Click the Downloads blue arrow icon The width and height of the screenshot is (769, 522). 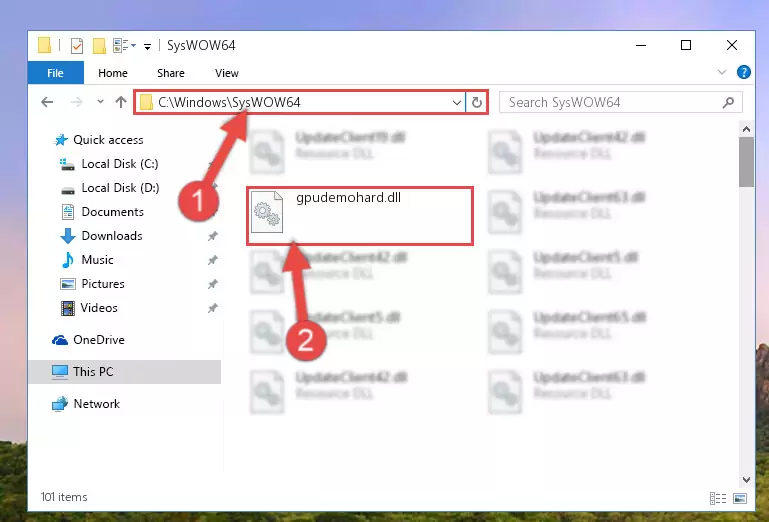click(x=68, y=236)
